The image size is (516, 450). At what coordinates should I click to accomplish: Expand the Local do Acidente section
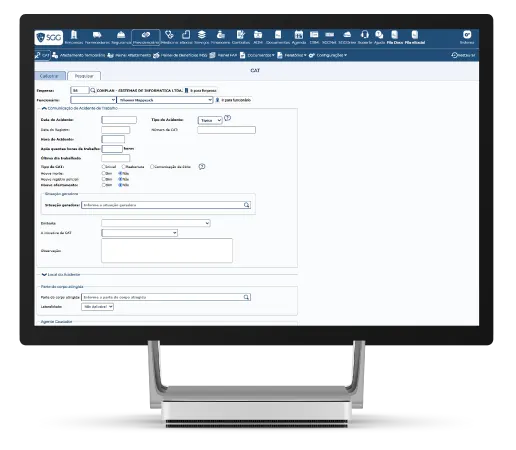tap(44, 275)
